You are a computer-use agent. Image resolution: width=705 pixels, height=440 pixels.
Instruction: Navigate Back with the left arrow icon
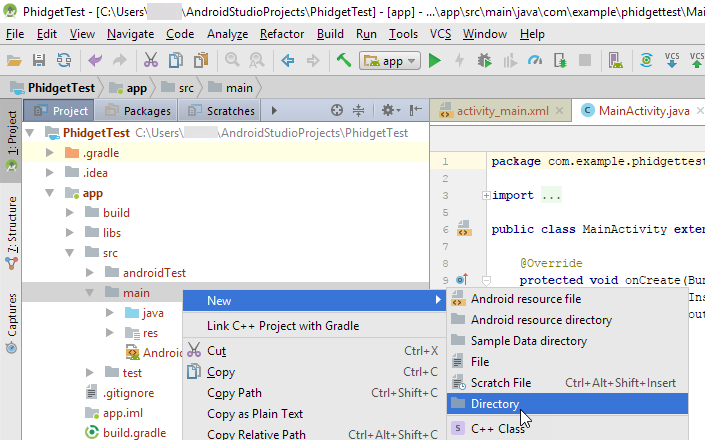pos(288,60)
